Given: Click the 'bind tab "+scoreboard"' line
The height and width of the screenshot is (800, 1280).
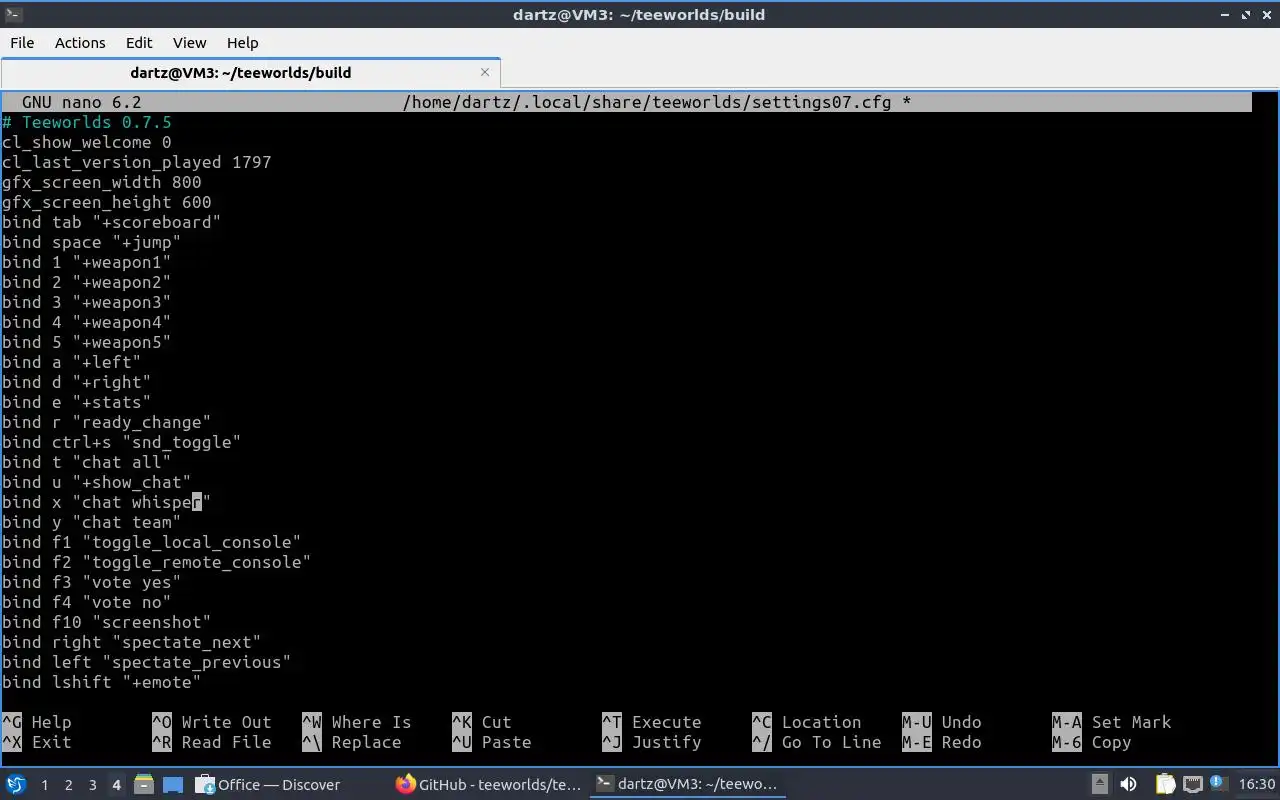Looking at the screenshot, I should point(112,222).
